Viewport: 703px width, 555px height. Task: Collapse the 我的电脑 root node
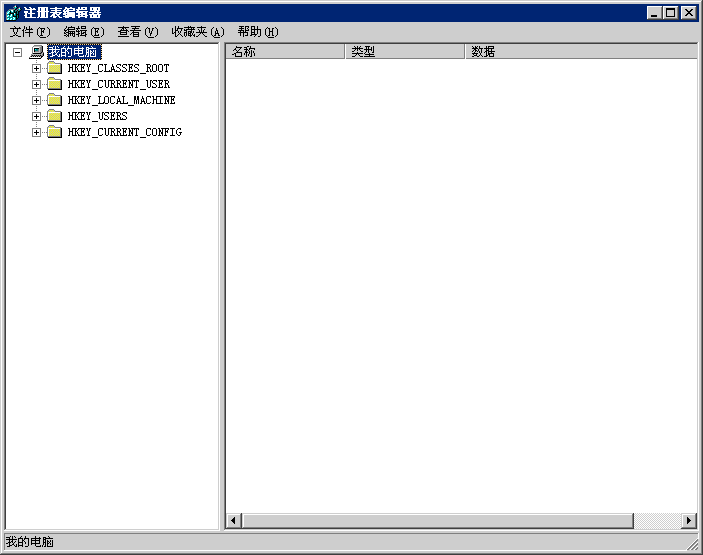17,52
